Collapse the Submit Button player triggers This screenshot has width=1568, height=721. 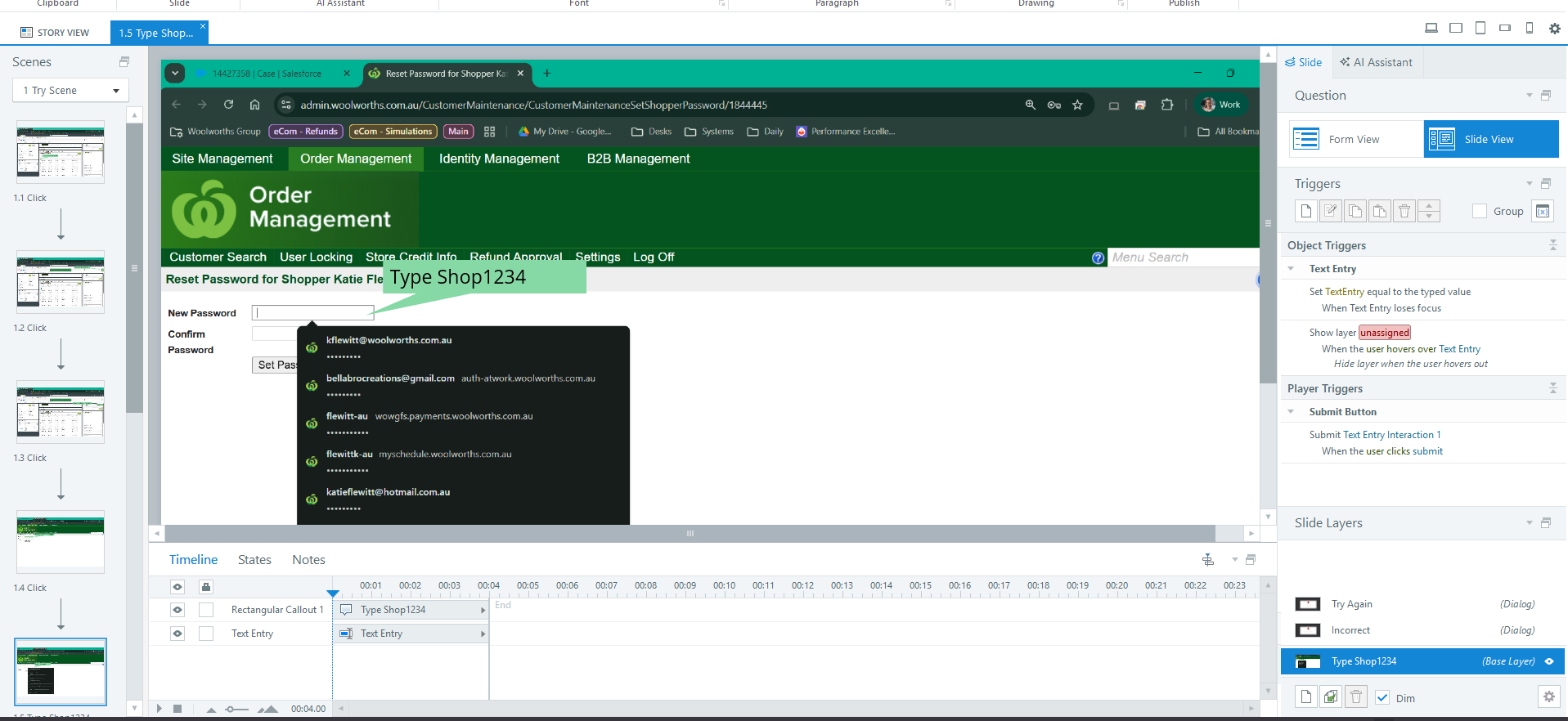(x=1291, y=412)
